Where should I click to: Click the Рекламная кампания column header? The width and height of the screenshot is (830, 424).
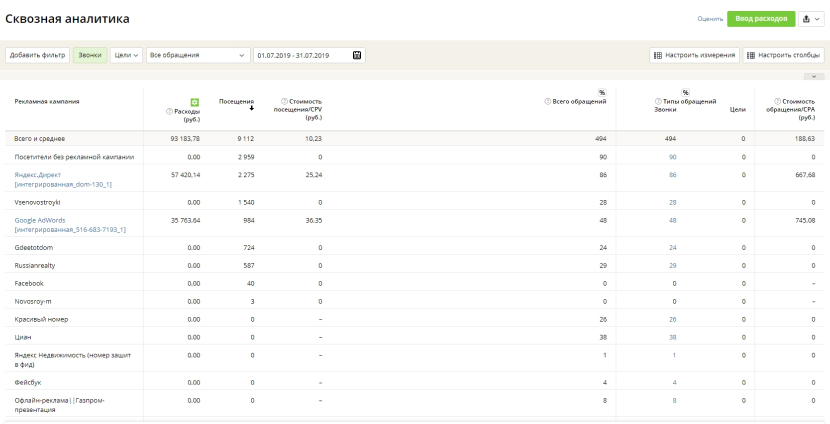47,101
